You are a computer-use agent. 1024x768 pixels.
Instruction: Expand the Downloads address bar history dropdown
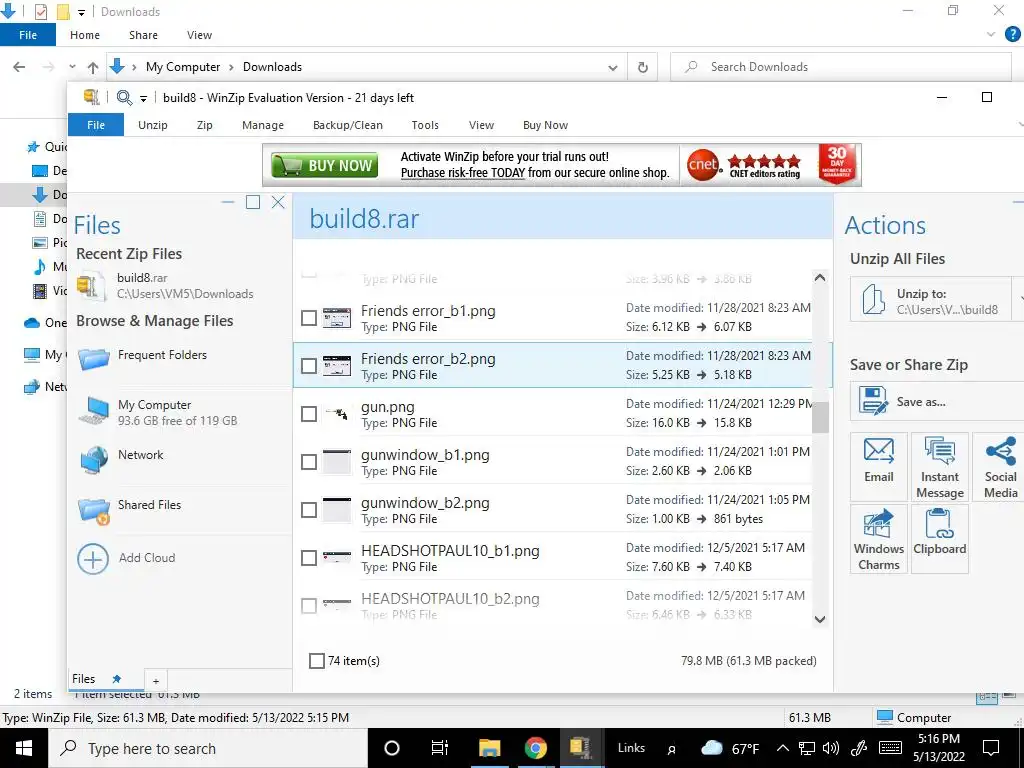[x=613, y=67]
